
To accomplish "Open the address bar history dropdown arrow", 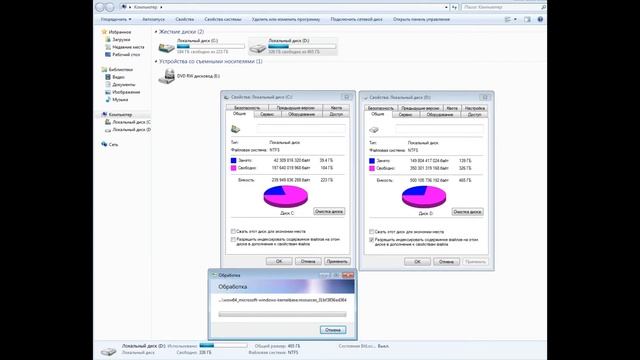I will click(x=446, y=7).
